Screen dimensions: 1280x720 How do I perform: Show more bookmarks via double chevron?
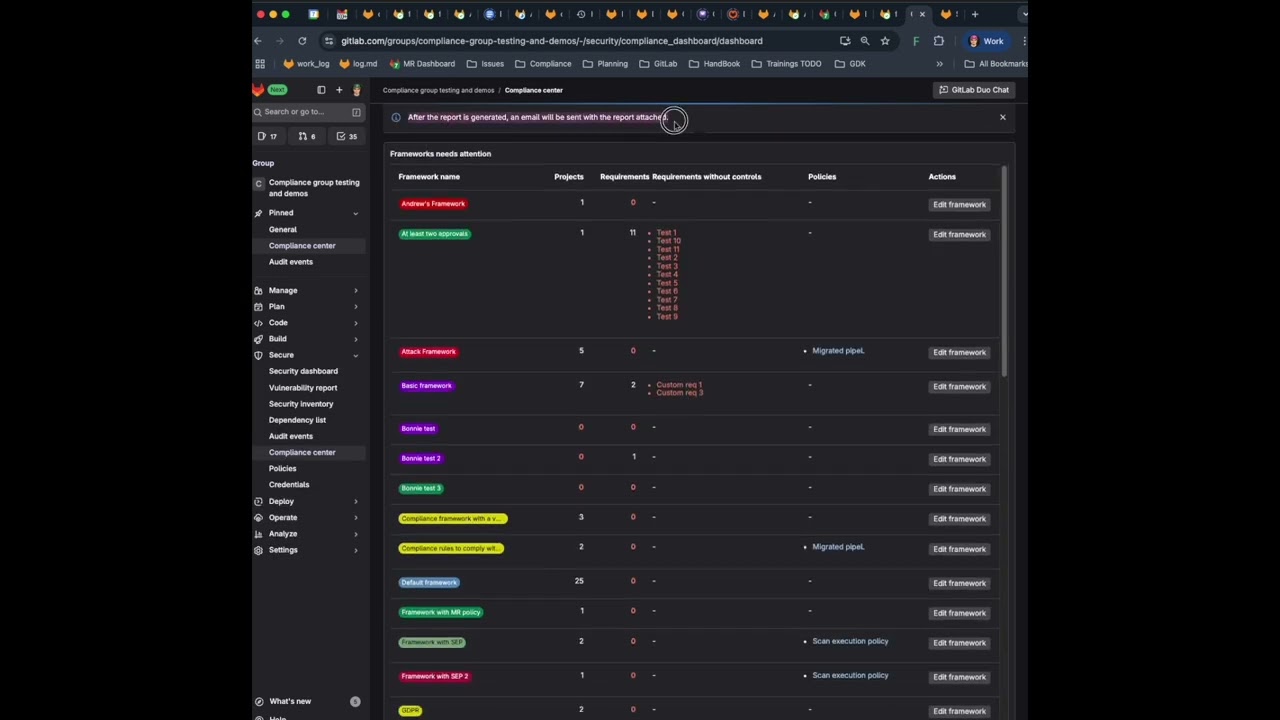(939, 64)
